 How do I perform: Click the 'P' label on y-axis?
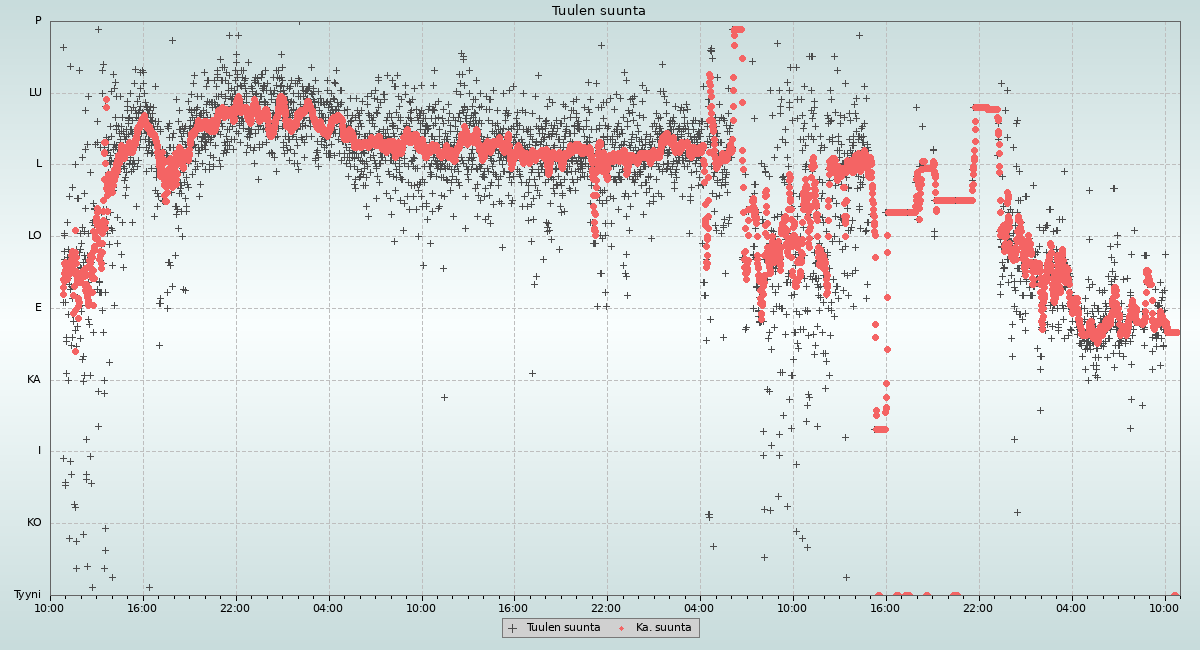coord(38,21)
